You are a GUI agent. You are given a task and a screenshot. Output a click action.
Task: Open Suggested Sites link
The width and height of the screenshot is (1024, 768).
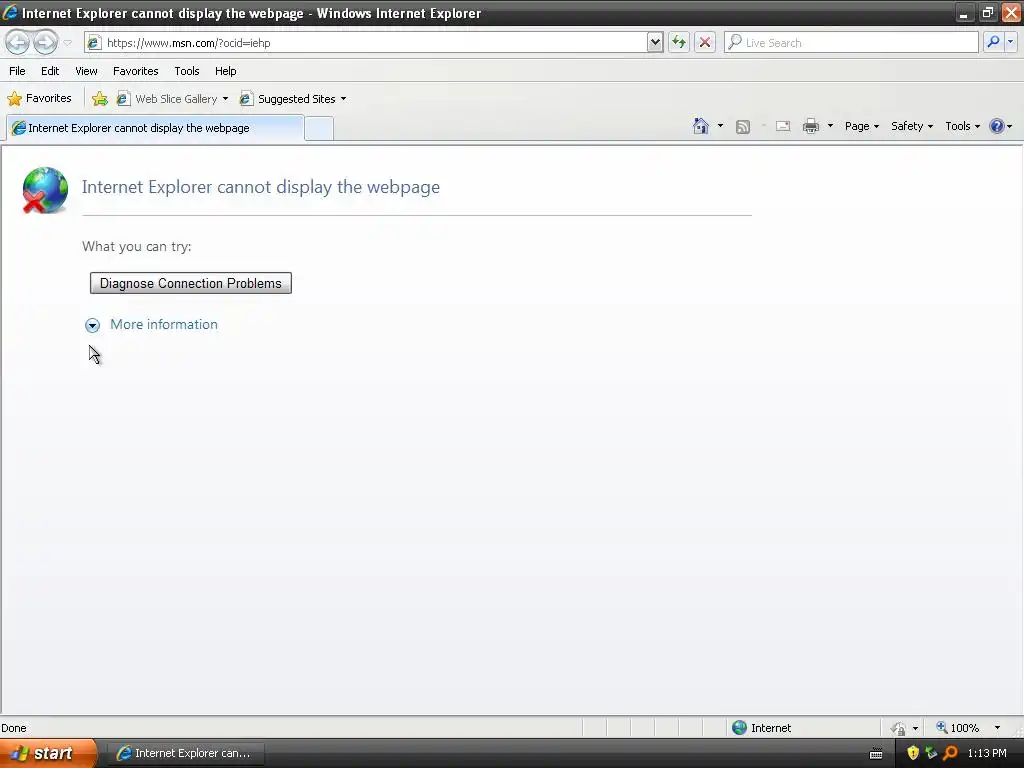(x=288, y=99)
